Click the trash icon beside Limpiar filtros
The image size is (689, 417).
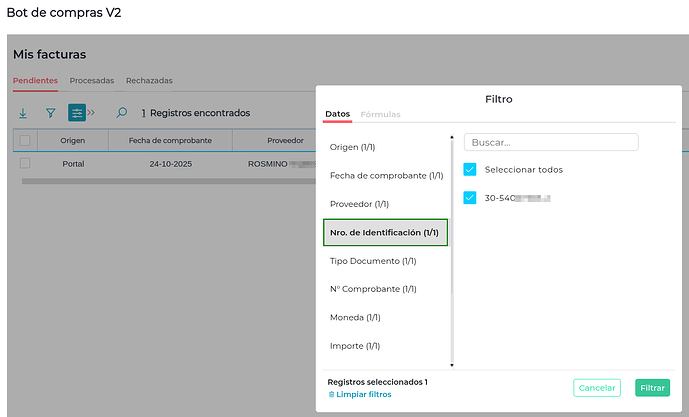click(x=331, y=395)
